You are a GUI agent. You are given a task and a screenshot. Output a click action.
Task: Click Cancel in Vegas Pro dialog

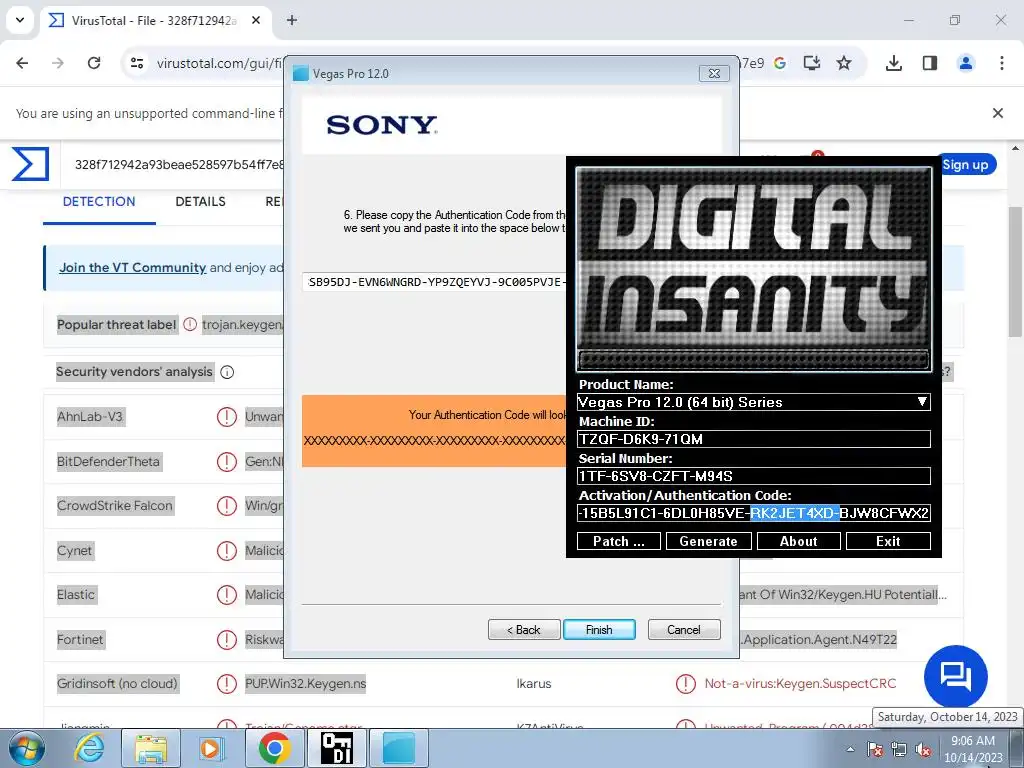[x=684, y=630]
